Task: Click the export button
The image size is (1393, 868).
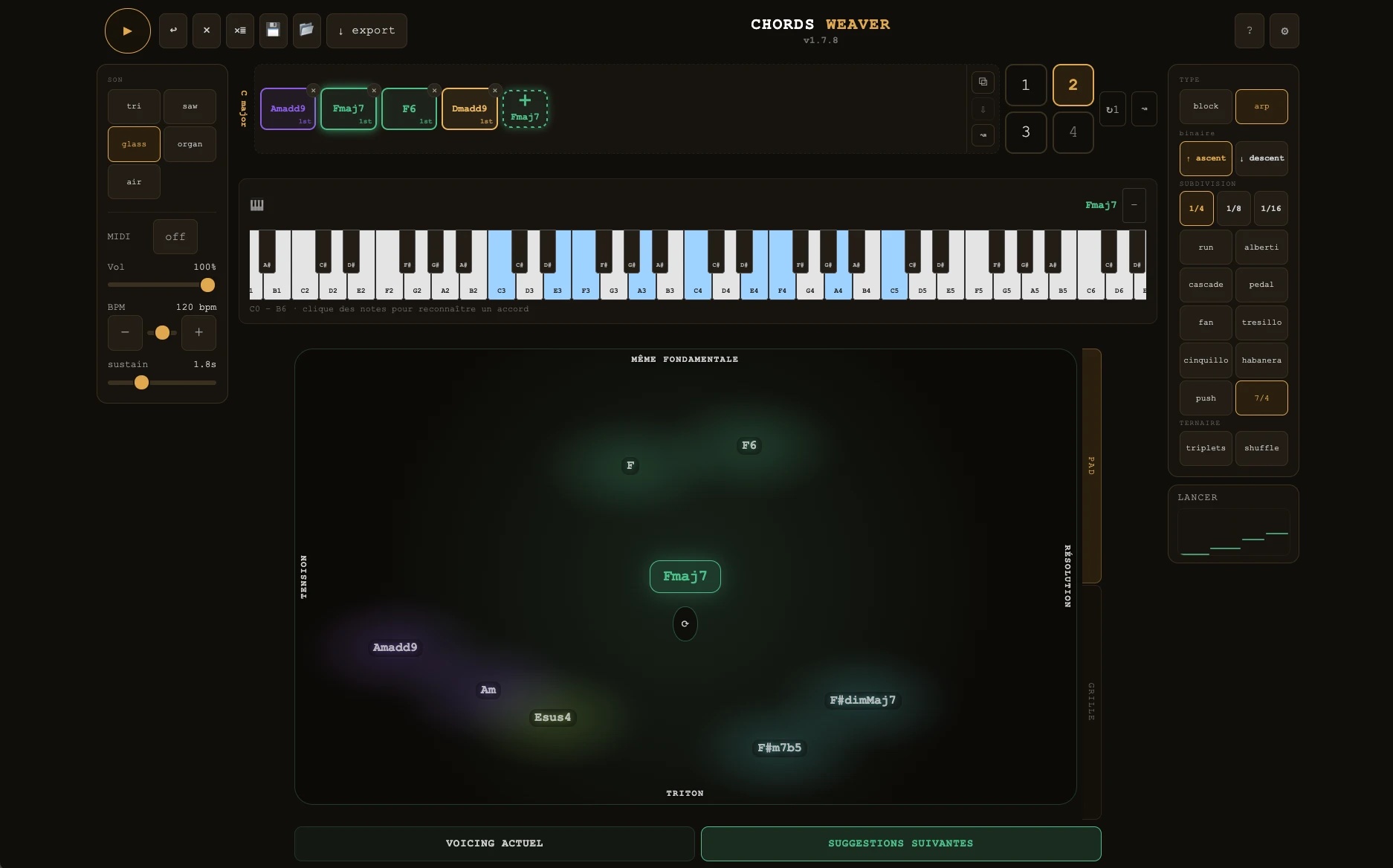Action: (366, 30)
